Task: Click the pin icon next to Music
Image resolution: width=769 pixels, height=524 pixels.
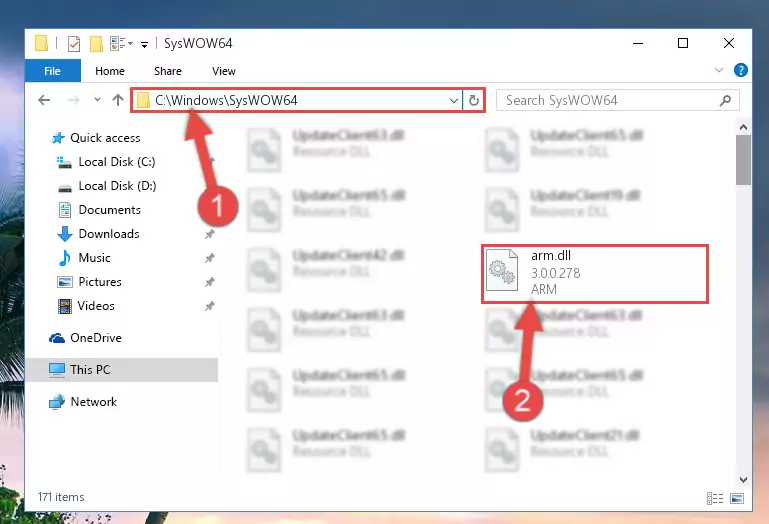Action: tap(210, 258)
